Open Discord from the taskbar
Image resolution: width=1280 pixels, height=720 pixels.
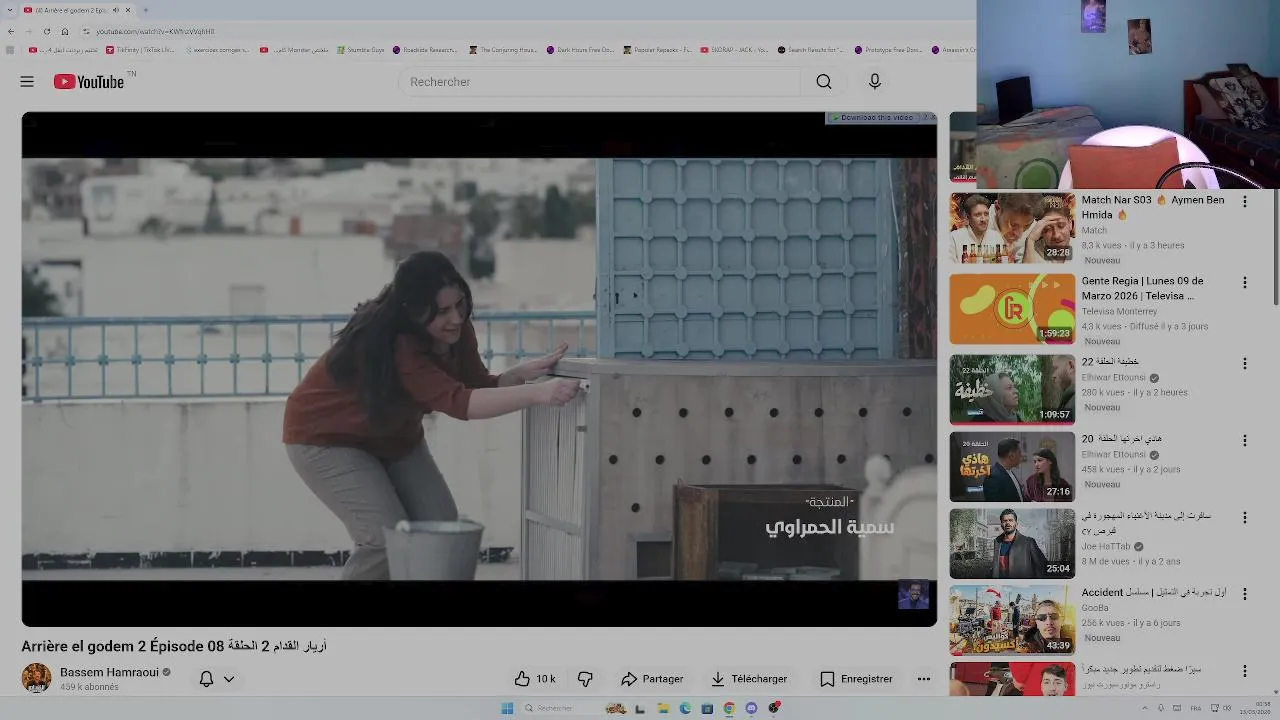(x=751, y=708)
